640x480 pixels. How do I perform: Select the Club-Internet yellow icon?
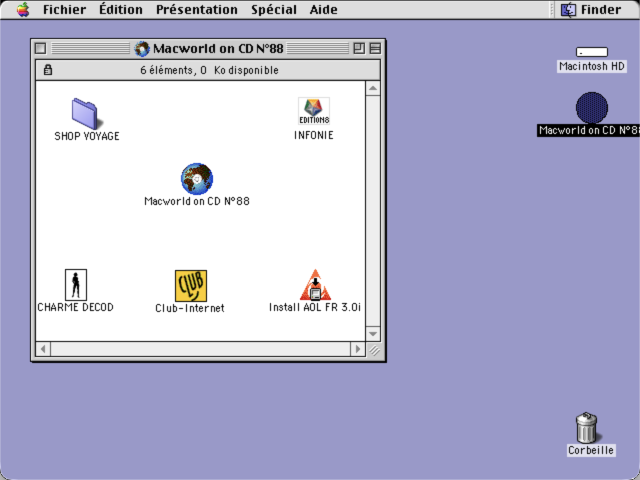[x=191, y=286]
